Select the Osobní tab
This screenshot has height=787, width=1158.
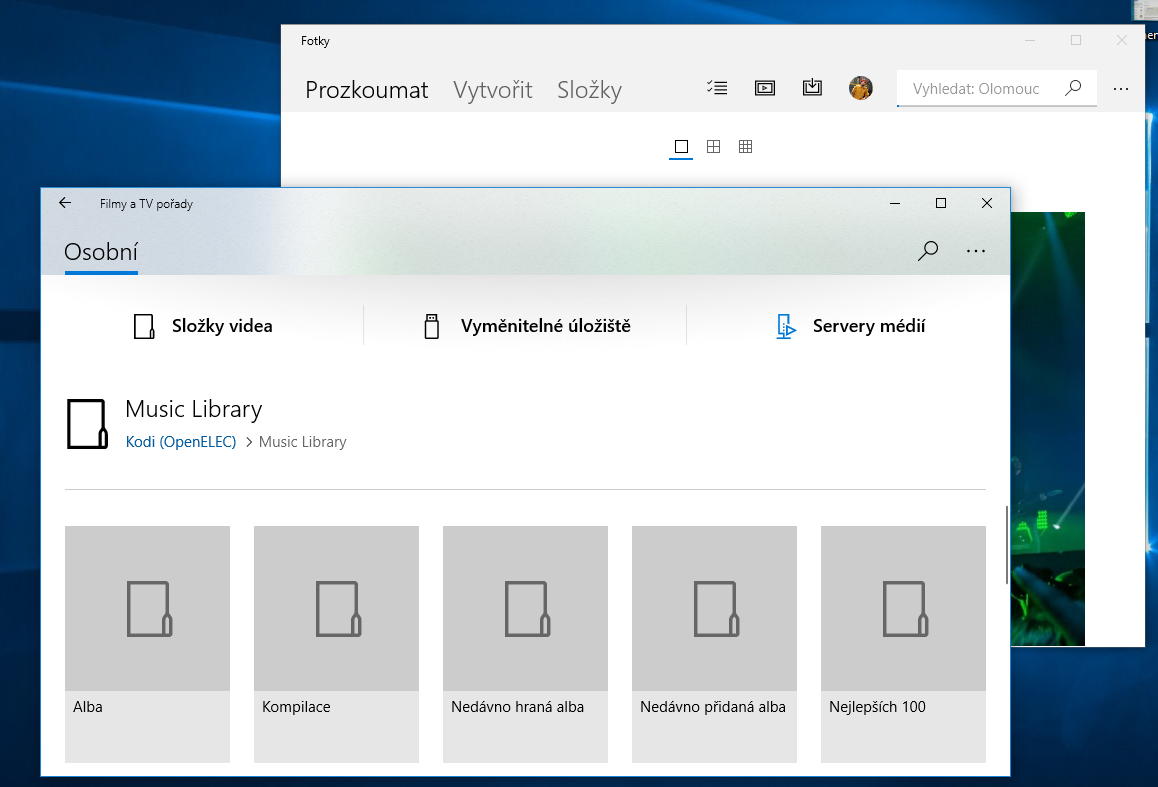click(101, 252)
